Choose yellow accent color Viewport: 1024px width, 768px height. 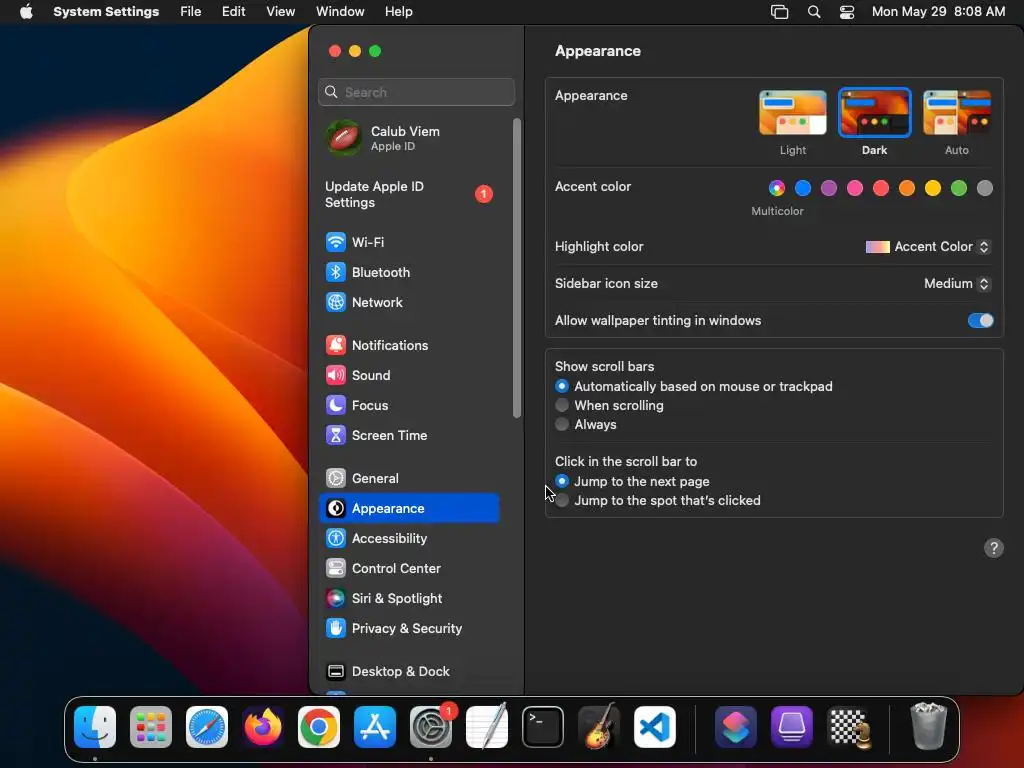(933, 188)
